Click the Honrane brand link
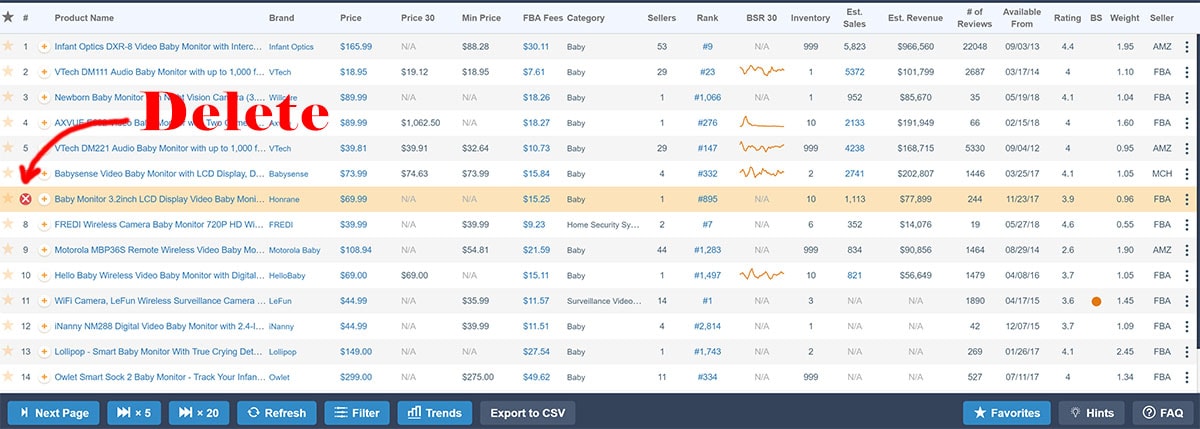Viewport: 1200px width, 429px height. point(284,200)
